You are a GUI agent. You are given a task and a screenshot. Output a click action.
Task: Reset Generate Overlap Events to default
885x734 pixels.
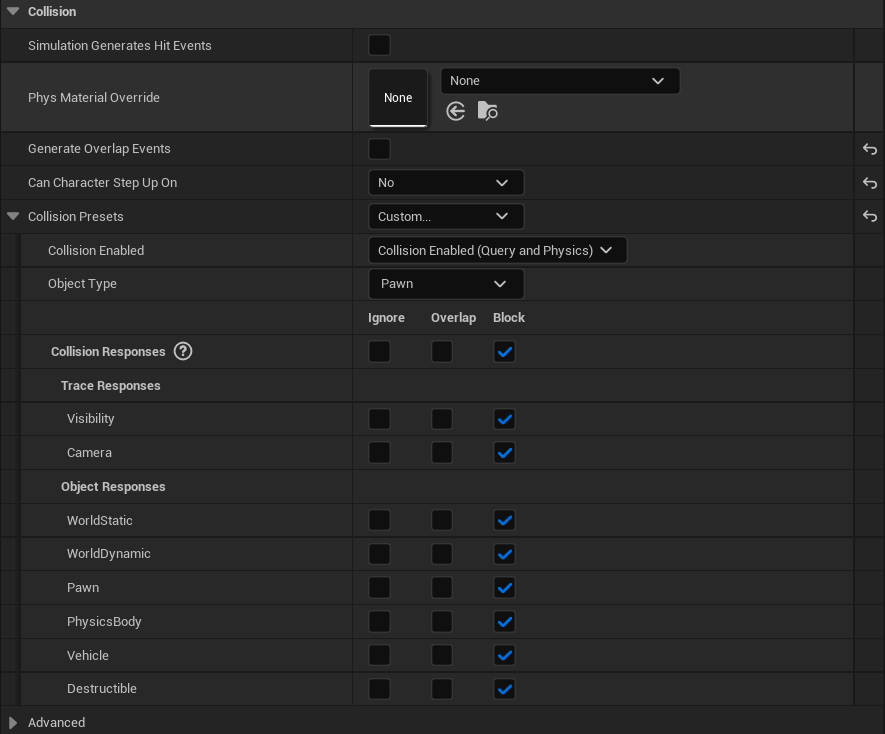coord(869,148)
